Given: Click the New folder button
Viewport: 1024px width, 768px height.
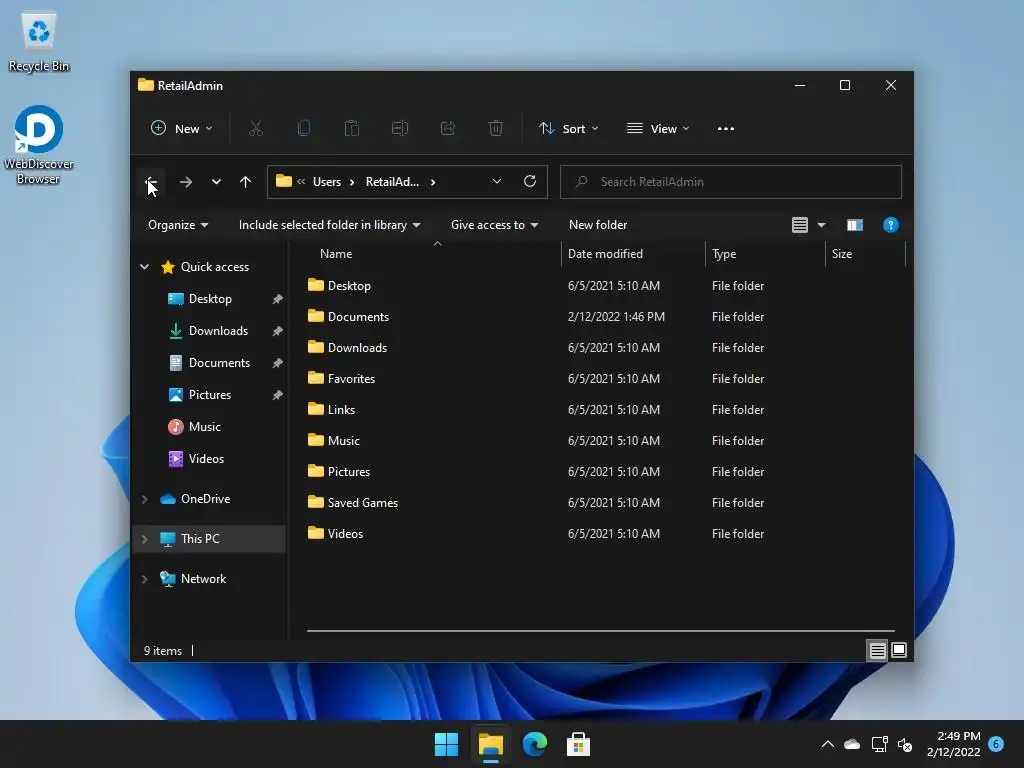Looking at the screenshot, I should [x=598, y=225].
